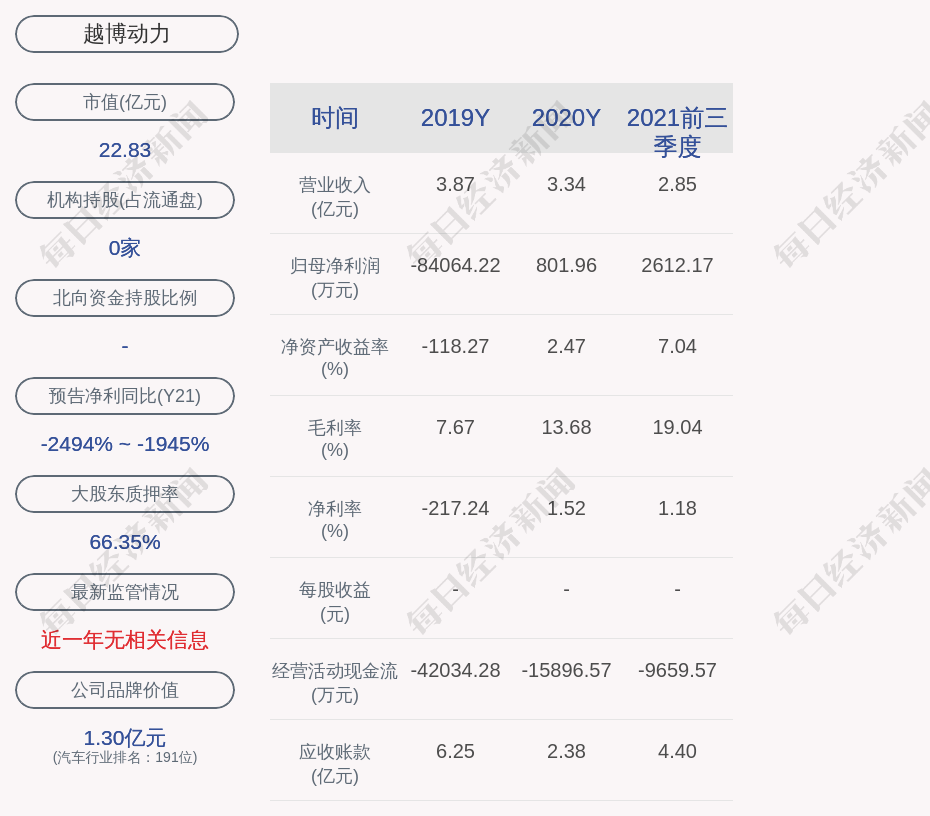
Task: Select the 市值(亿元) label pill
Action: coord(125,102)
